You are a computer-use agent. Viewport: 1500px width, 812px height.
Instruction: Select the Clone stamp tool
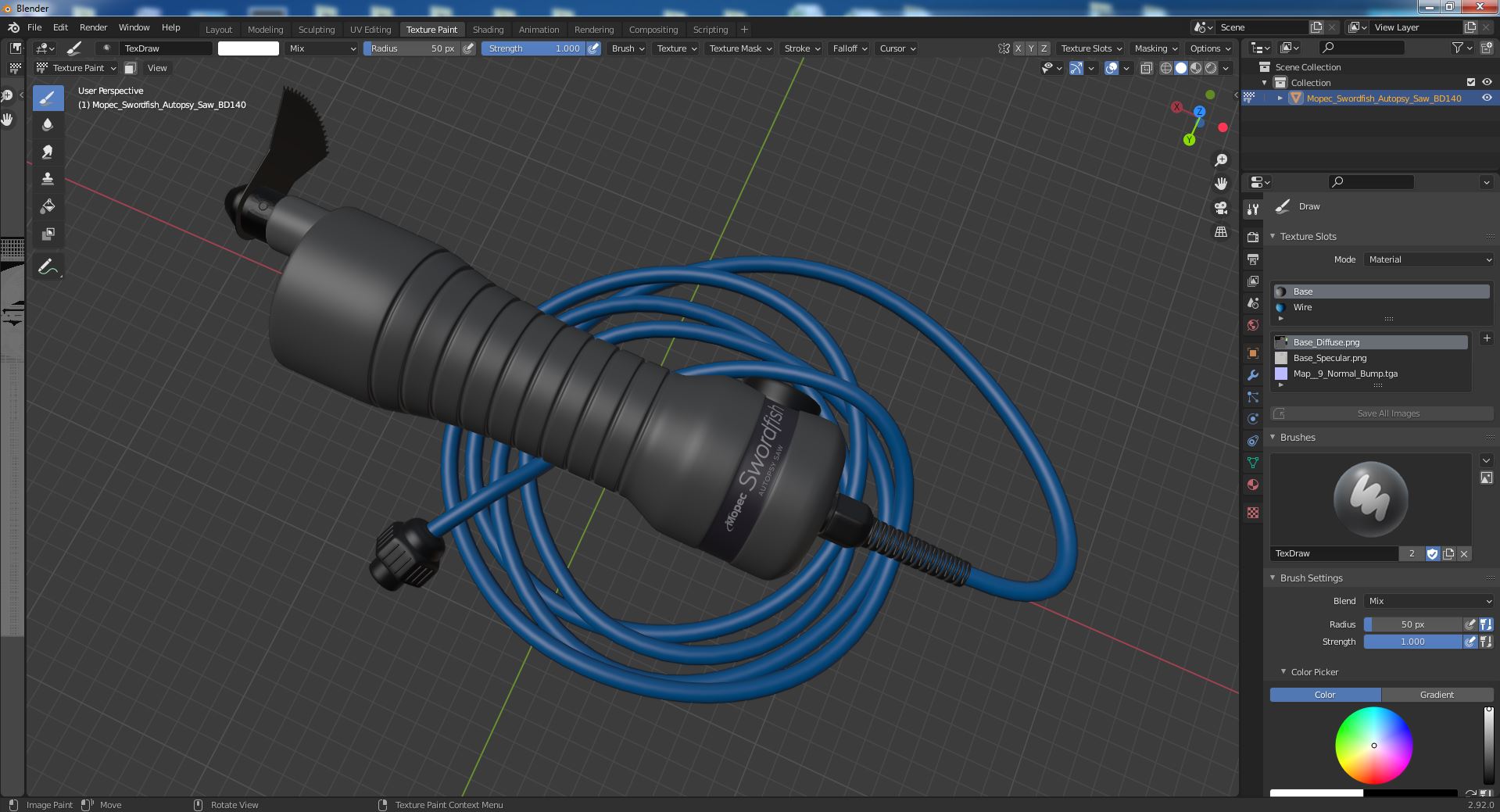tap(48, 179)
